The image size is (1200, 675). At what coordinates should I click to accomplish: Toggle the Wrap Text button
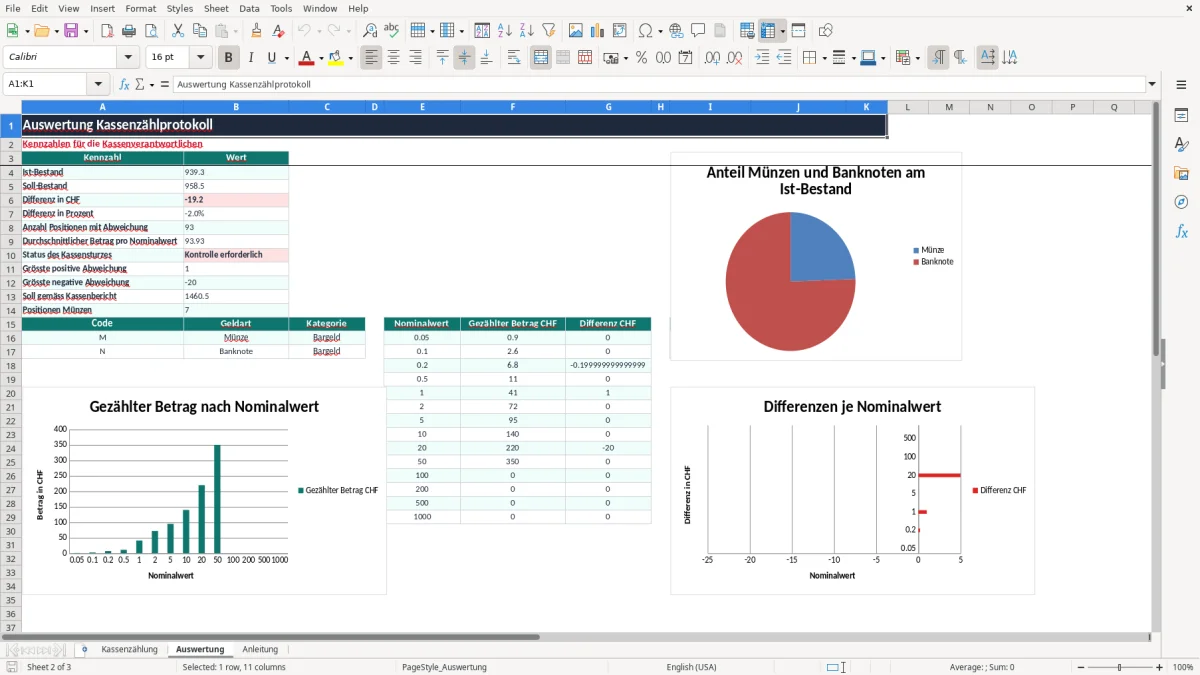[514, 58]
